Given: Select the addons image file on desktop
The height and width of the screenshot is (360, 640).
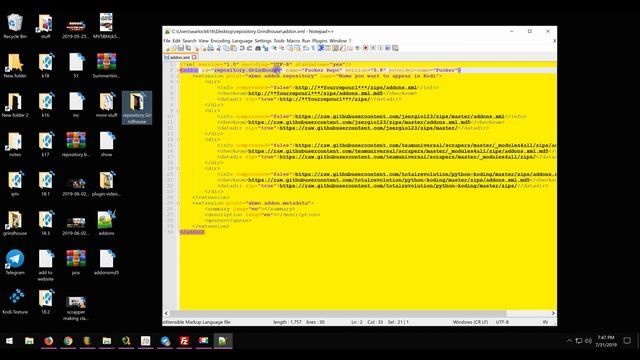Looking at the screenshot, I should tap(106, 223).
